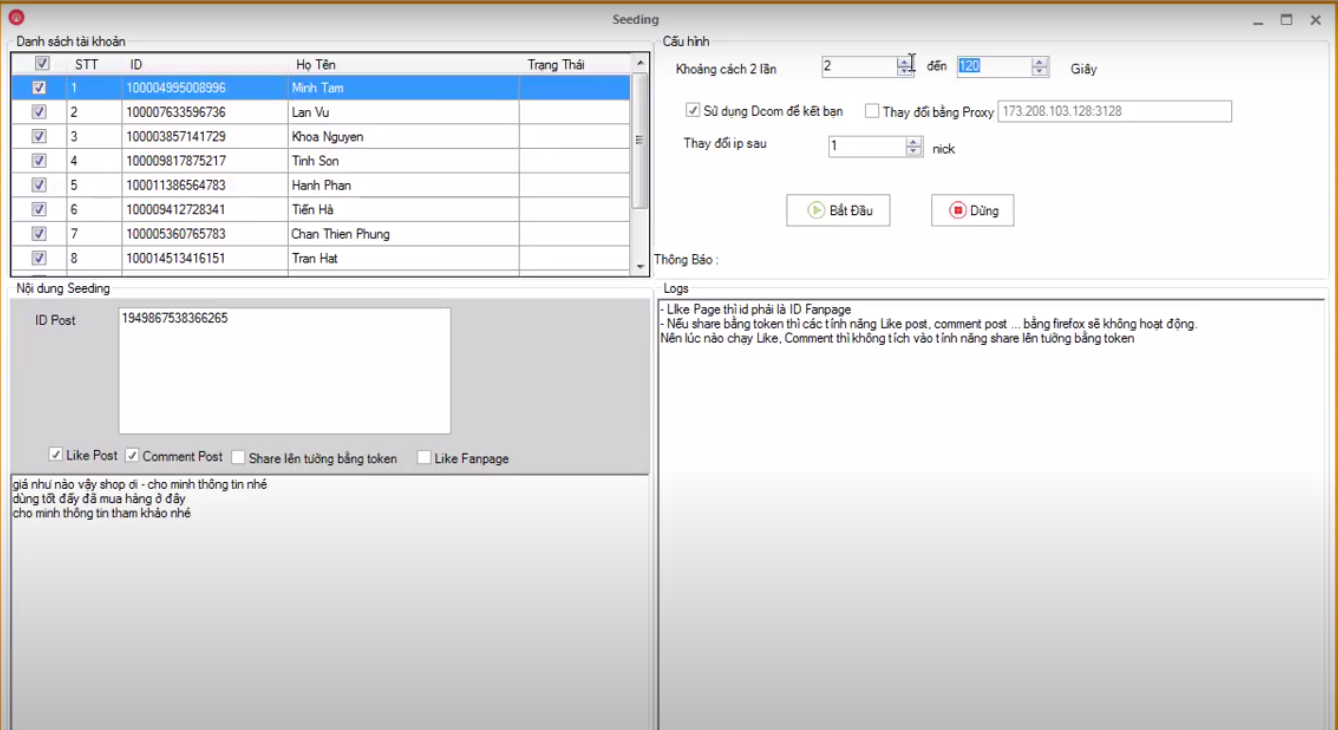Select ID cell 100011386564783

(x=205, y=185)
